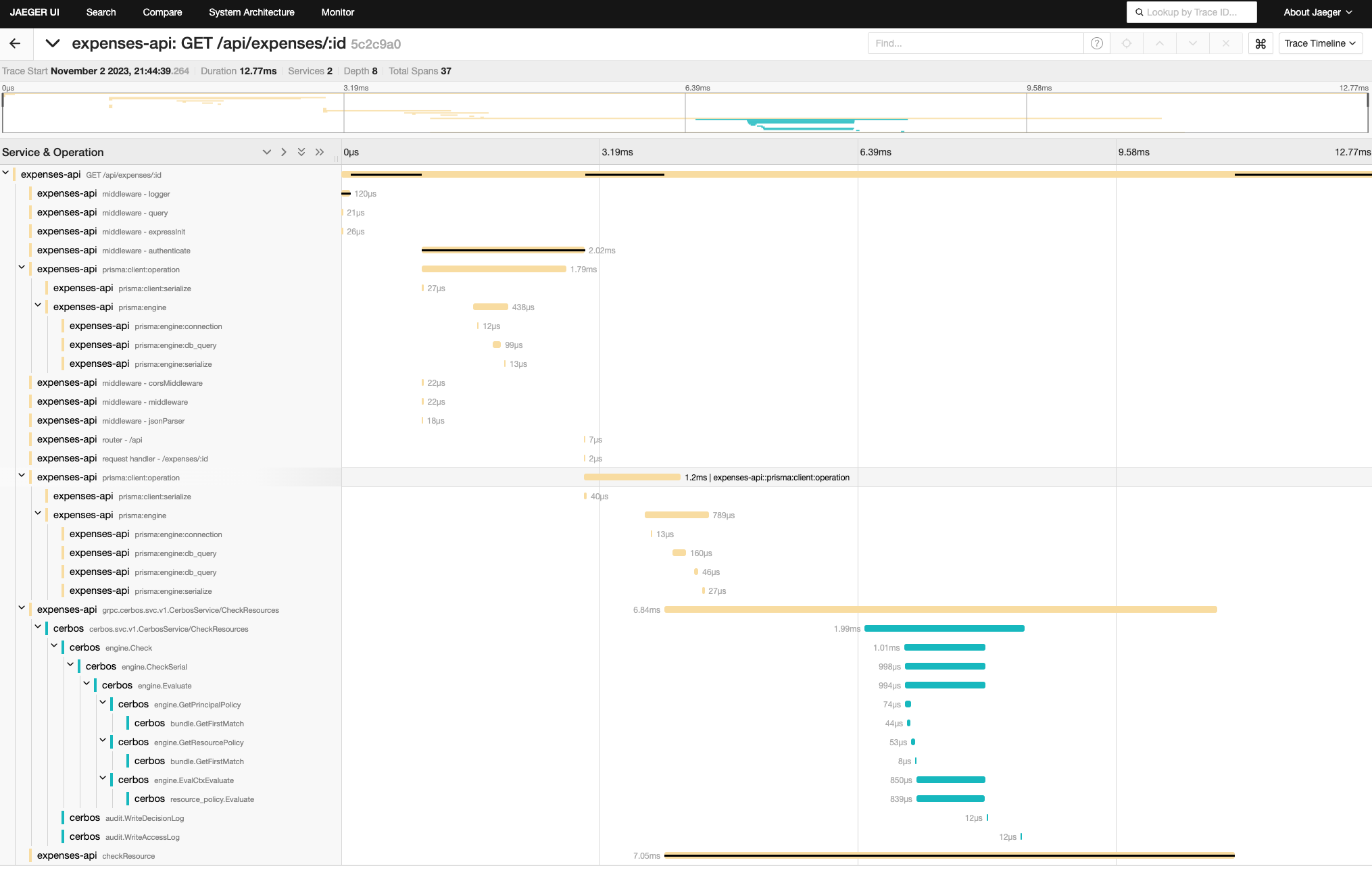Click the locate matches target icon
This screenshot has height=879, width=1372.
tap(1127, 44)
